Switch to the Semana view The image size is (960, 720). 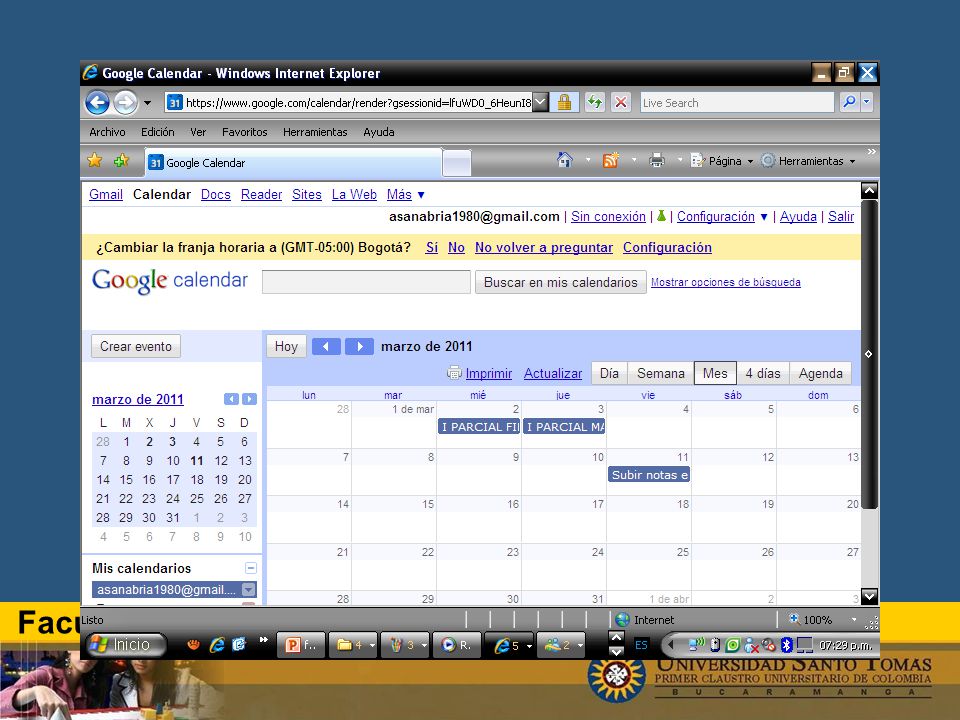[661, 373]
